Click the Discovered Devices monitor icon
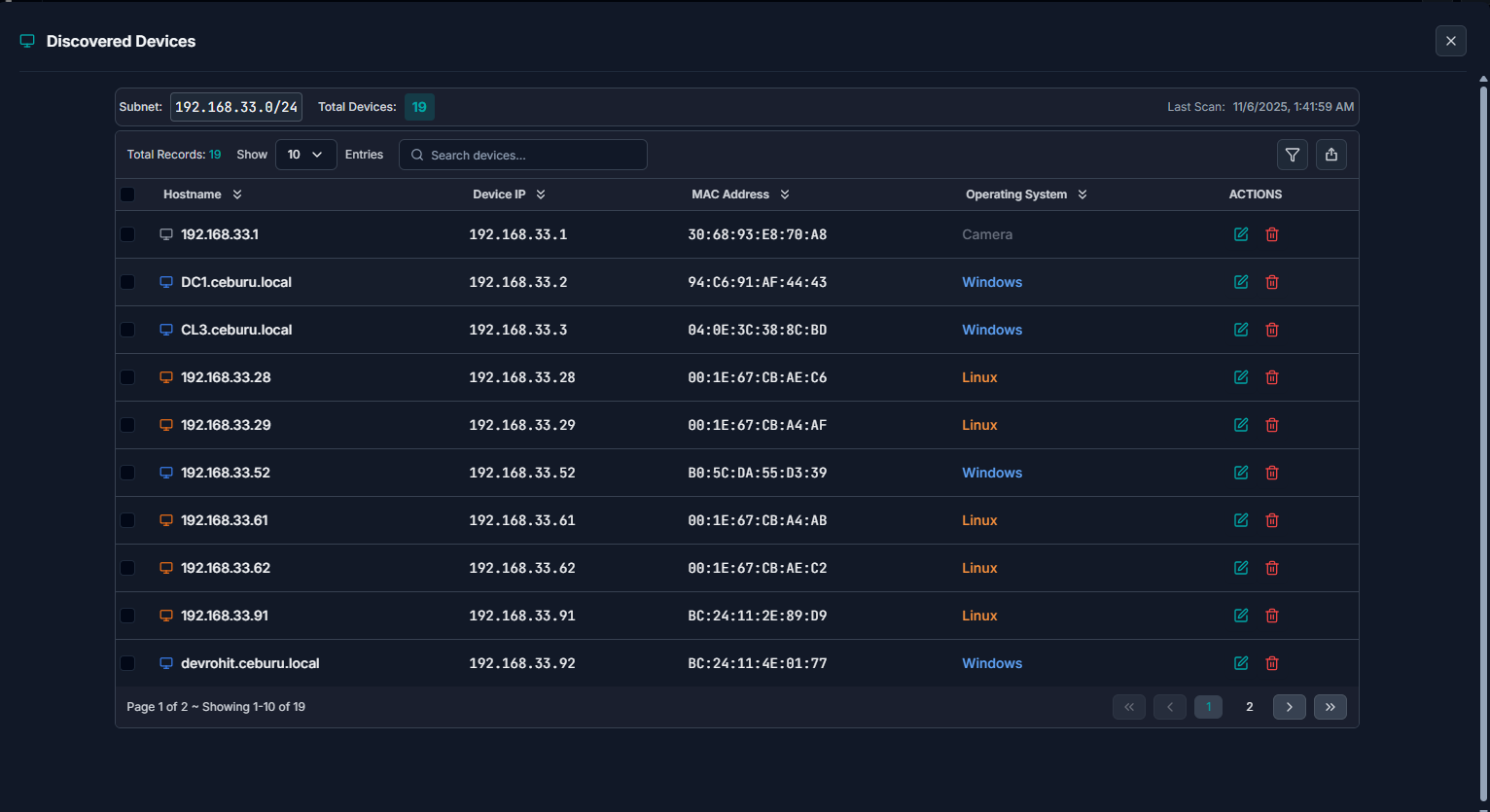Screen dimensions: 1490x812 [x=27, y=41]
